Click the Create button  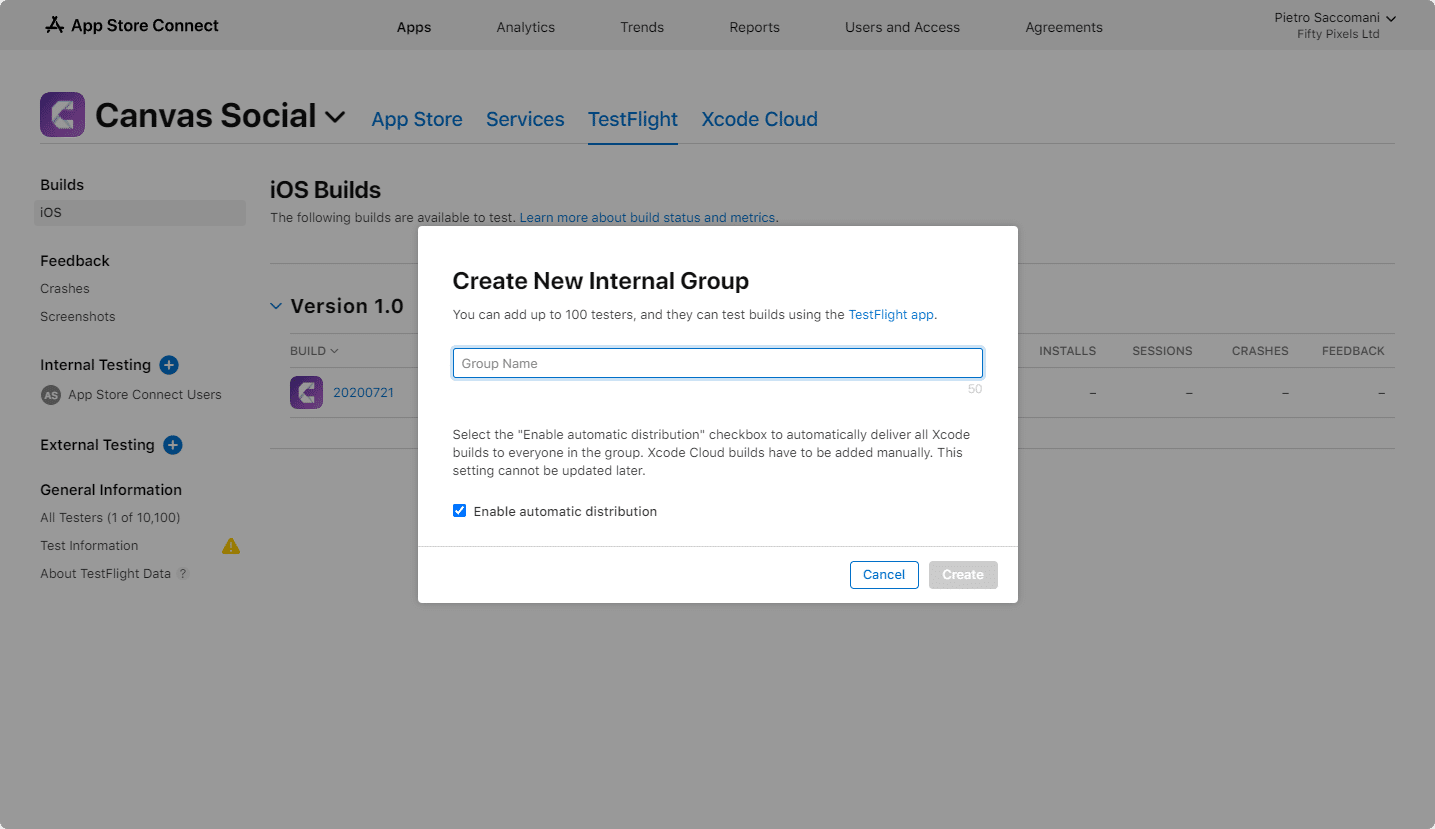963,575
